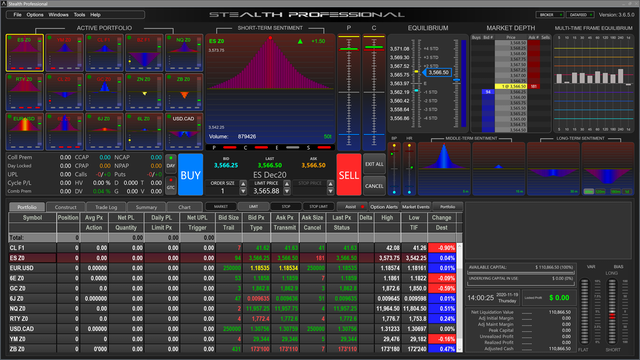This screenshot has height=360, width=640.
Task: Select the STOP order type
Action: [286, 207]
